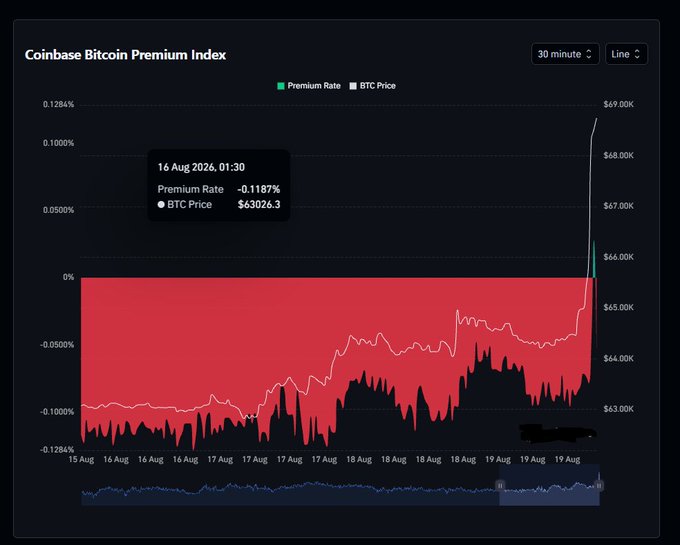680x545 pixels.
Task: Click the $65.00K price axis label
Action: click(618, 307)
